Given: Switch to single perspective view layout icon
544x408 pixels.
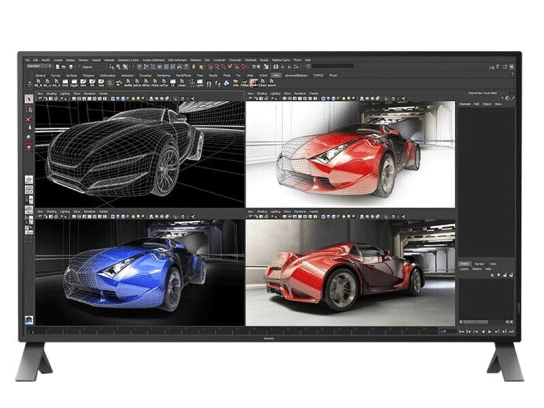Looking at the screenshot, I should 29,179.
